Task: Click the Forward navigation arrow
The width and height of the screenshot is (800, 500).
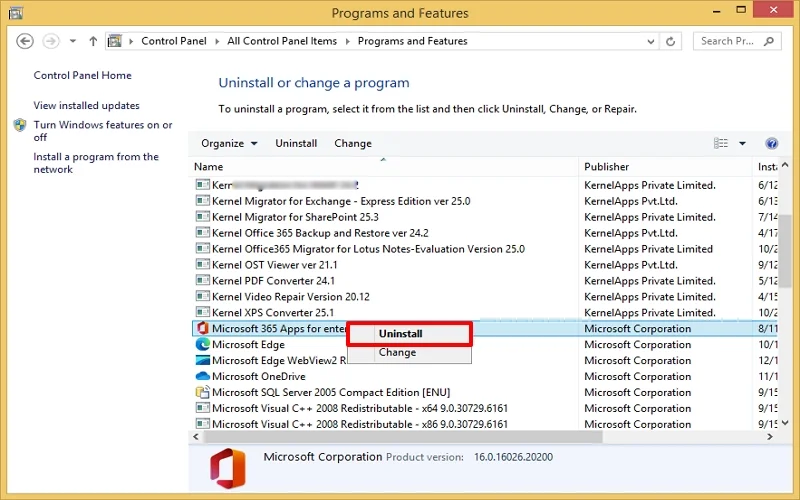Action: point(51,41)
